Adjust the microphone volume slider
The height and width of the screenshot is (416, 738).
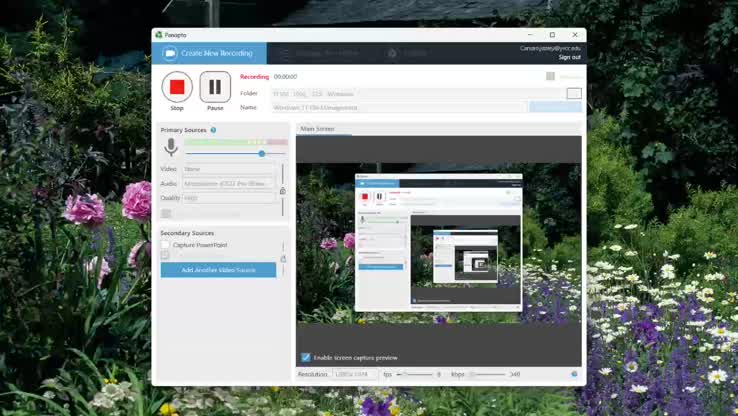[x=262, y=154]
